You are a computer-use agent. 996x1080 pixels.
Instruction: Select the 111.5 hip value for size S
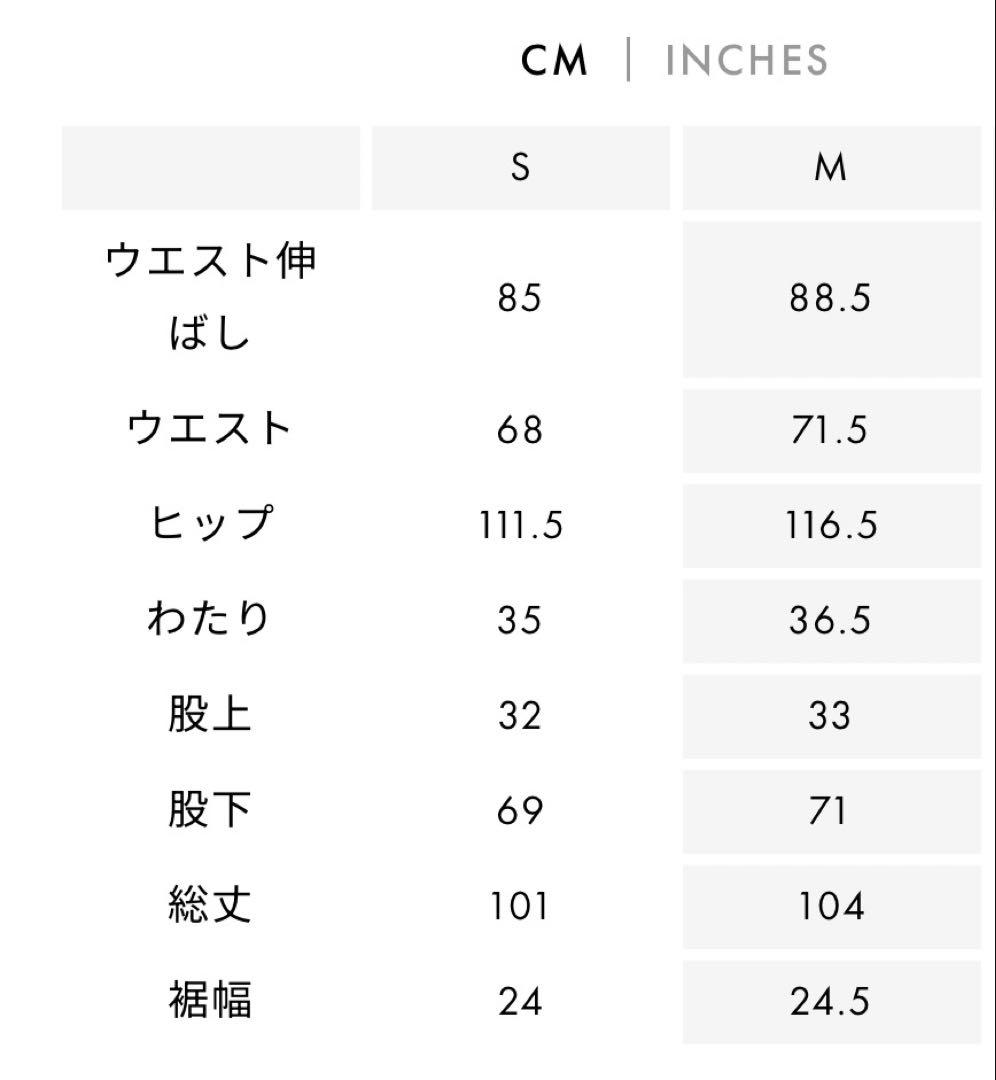tap(520, 525)
